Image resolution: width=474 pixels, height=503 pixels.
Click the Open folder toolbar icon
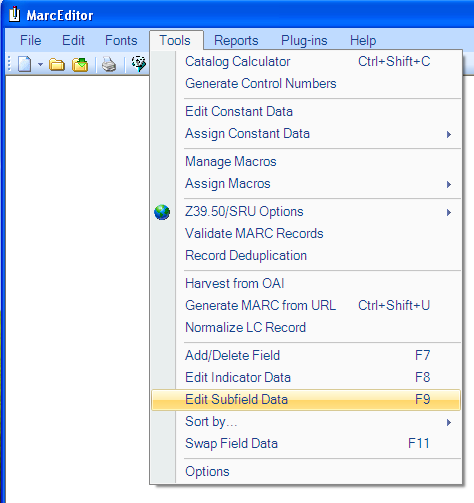[57, 64]
